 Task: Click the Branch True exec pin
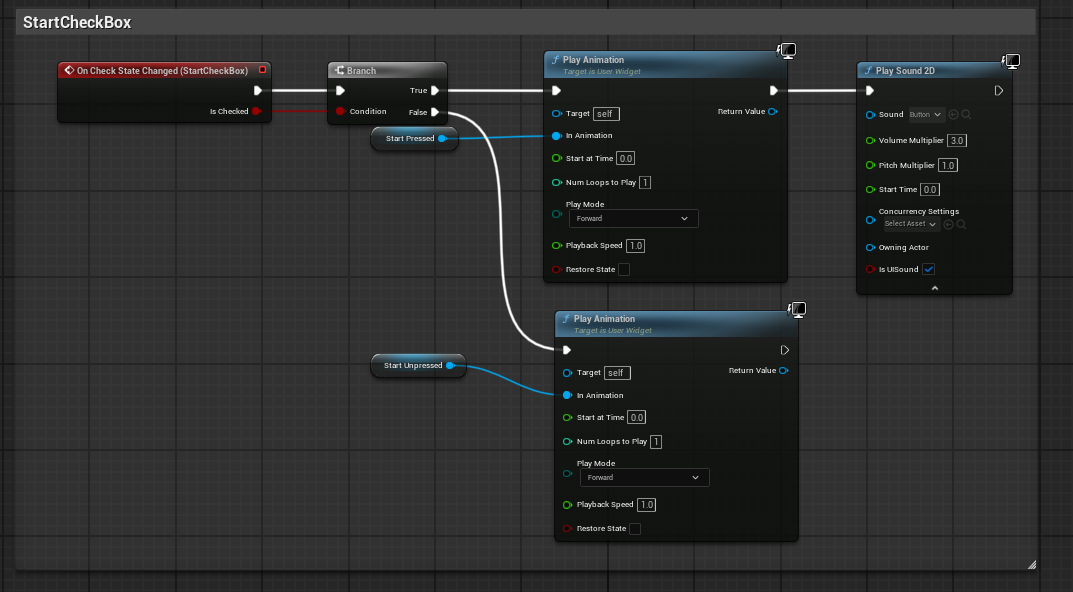click(x=435, y=90)
